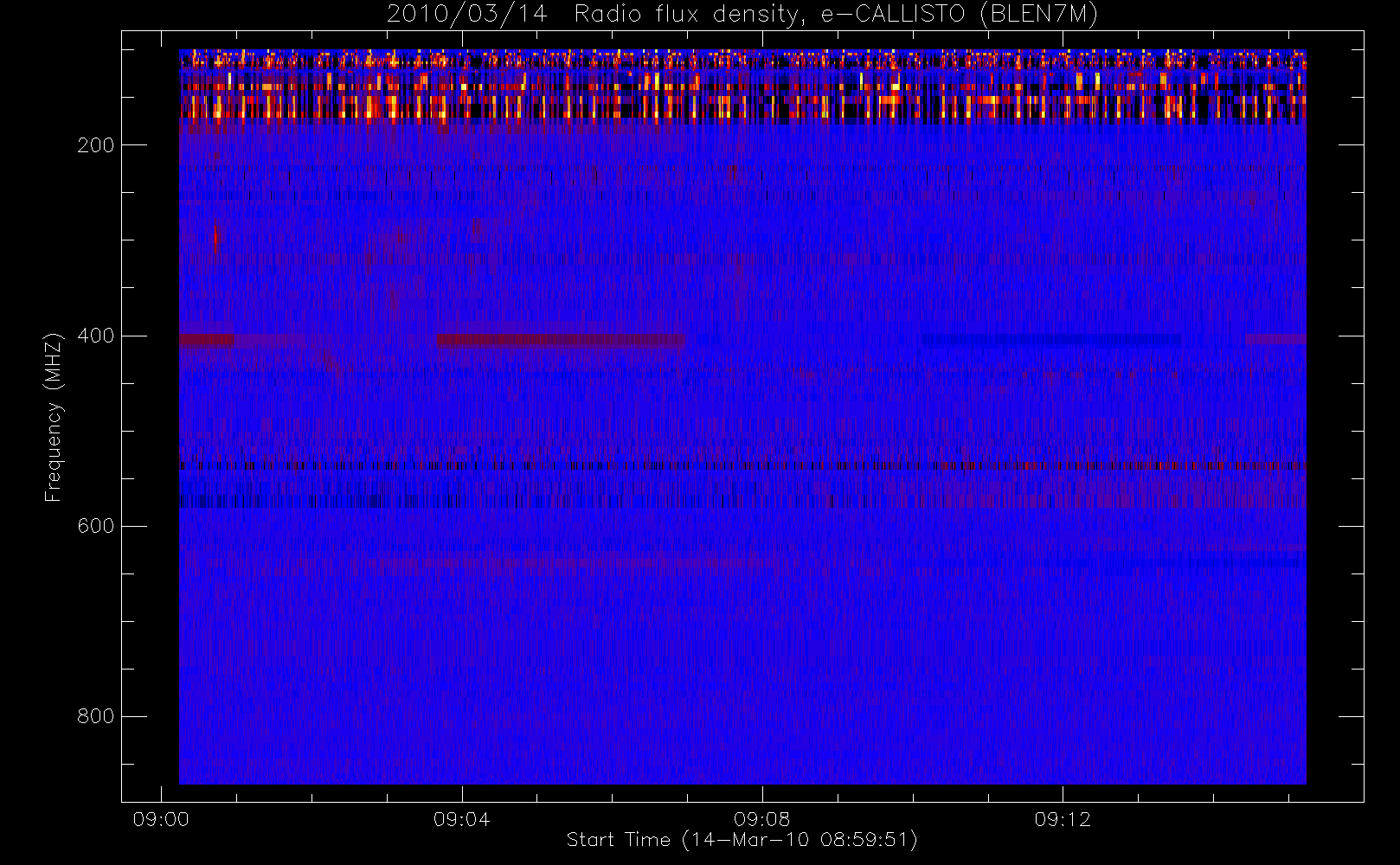The image size is (1400, 865).
Task: Click the 'Start Time (14-Mar-10 08:59:51)' axis label
Action: [x=742, y=840]
